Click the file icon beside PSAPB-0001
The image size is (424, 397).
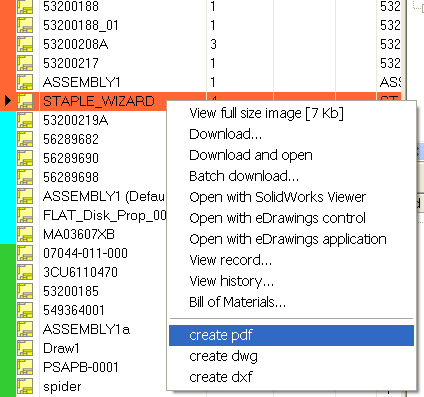(25, 367)
